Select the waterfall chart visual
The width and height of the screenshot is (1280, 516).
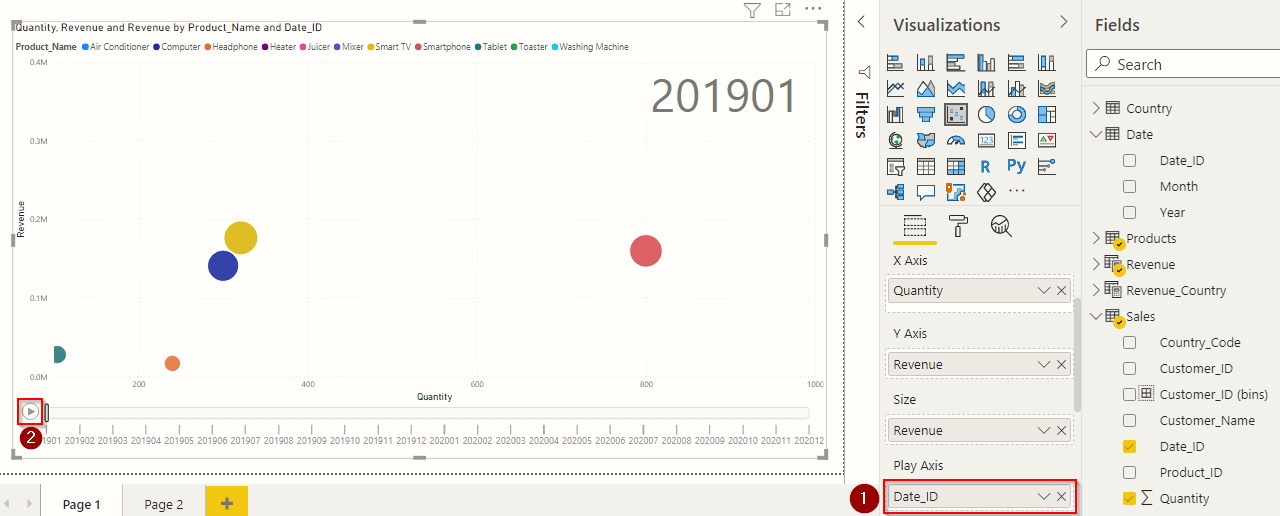tap(896, 115)
